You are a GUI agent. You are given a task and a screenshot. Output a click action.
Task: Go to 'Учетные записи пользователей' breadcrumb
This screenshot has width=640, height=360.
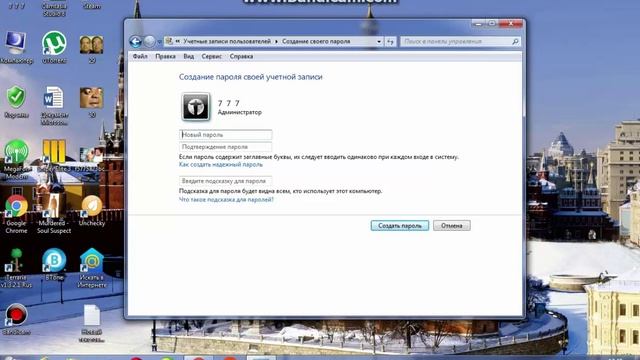pyautogui.click(x=227, y=42)
